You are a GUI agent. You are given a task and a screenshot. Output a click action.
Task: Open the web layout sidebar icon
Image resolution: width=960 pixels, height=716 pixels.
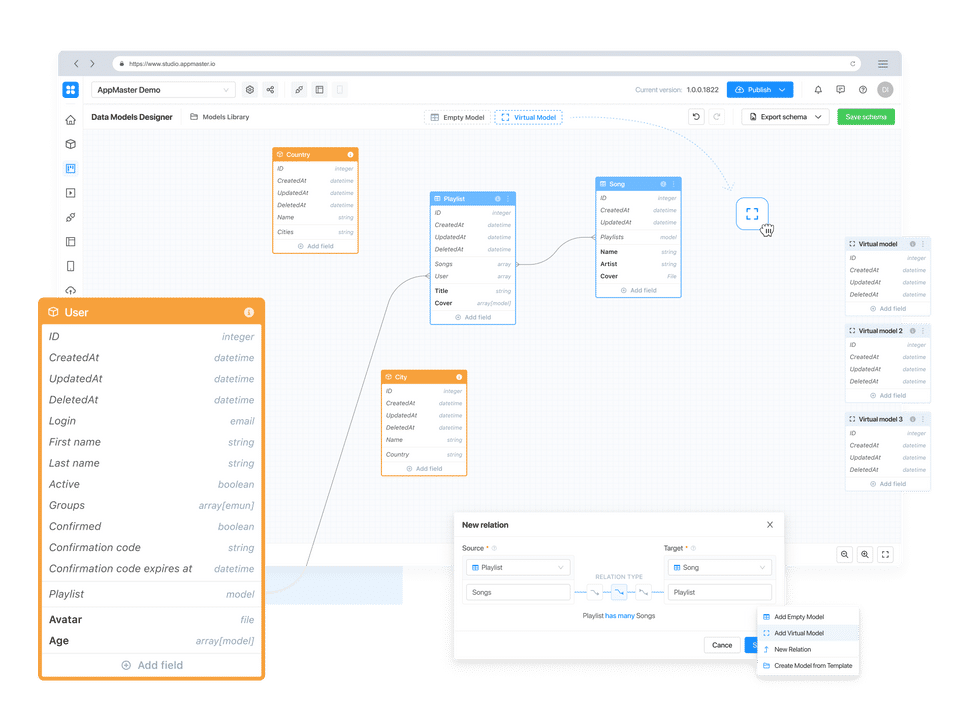70,242
